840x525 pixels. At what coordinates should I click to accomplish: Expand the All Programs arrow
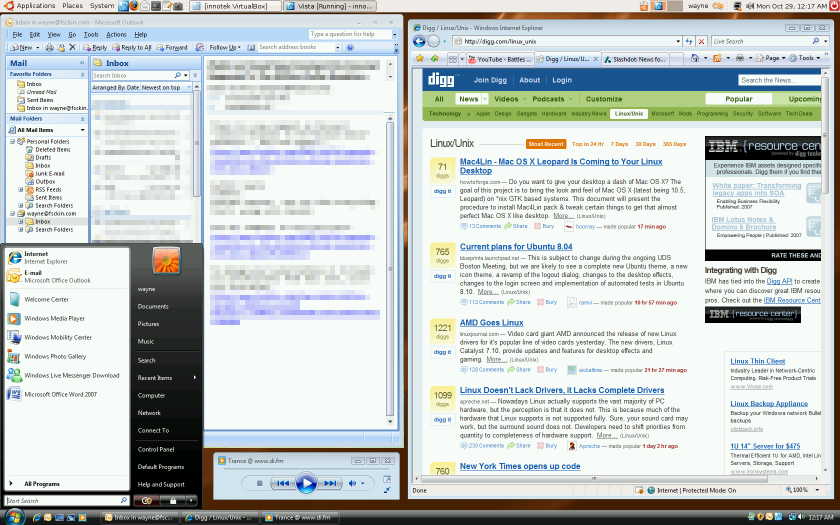point(11,484)
